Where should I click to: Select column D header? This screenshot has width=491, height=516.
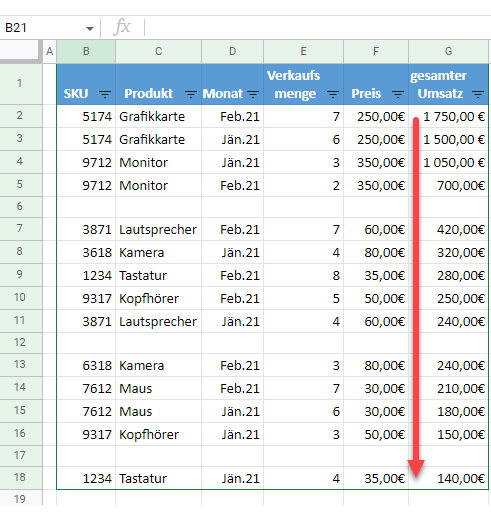232,51
